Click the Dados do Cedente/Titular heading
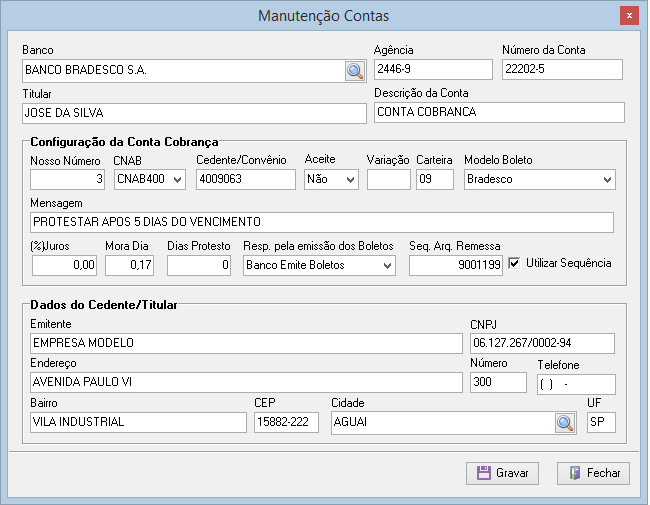The height and width of the screenshot is (505, 650). coord(104,305)
